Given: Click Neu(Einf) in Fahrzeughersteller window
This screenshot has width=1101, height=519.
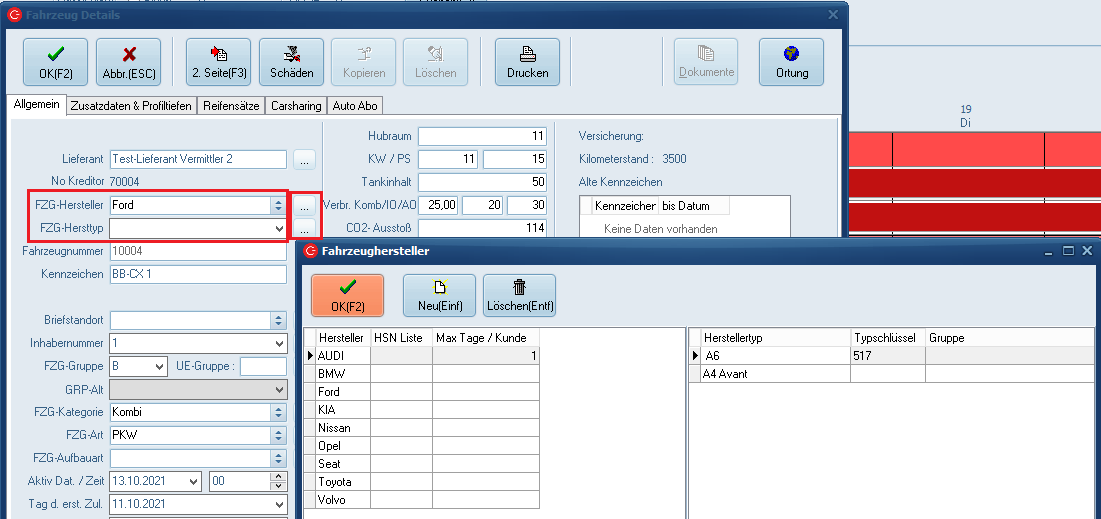Looking at the screenshot, I should point(439,295).
